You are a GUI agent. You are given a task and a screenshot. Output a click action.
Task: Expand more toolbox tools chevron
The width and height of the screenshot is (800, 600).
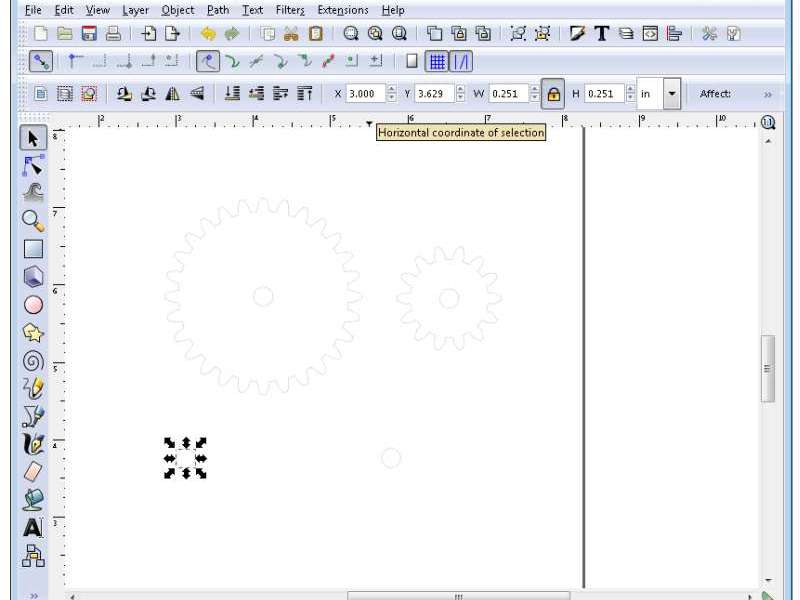click(x=34, y=595)
